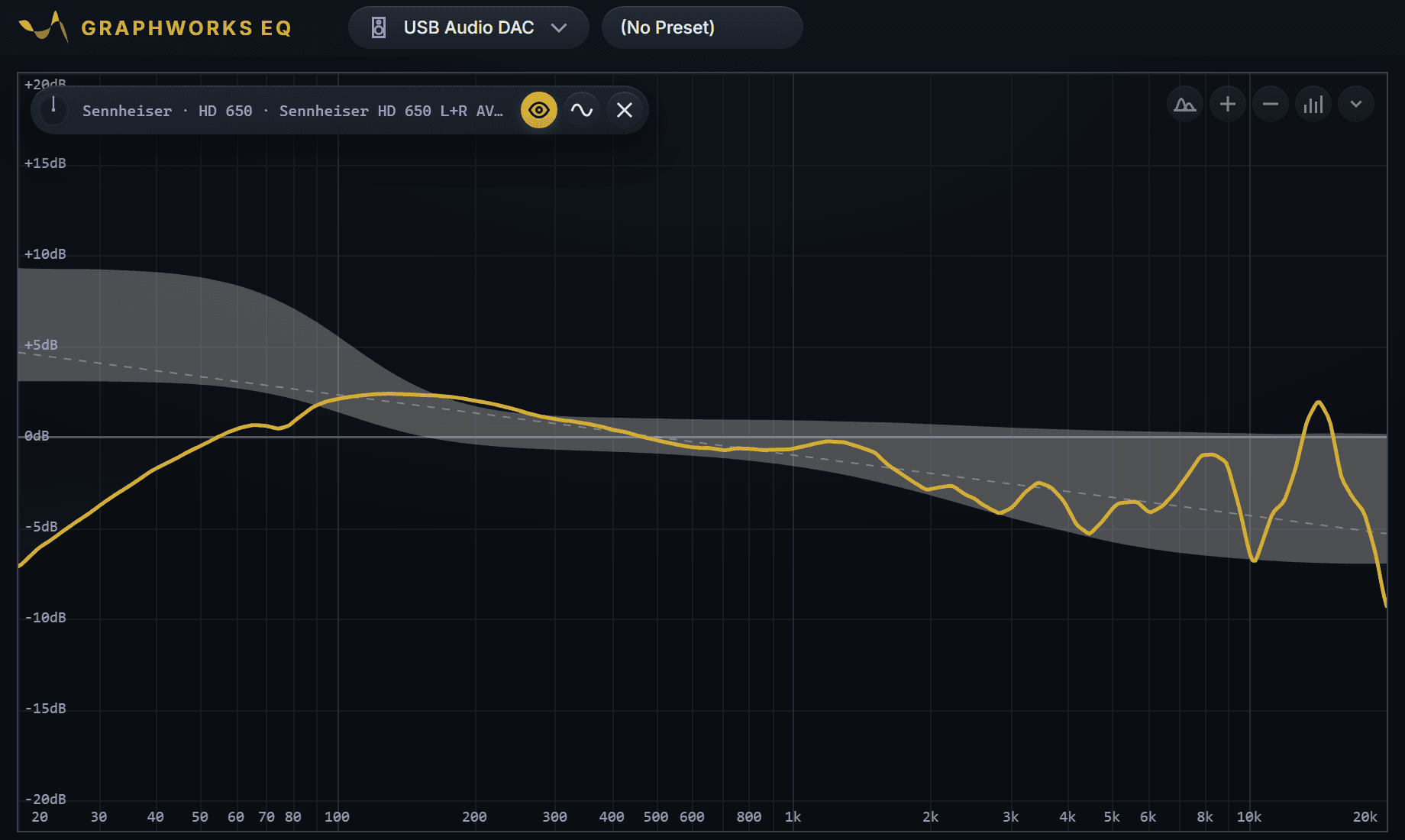Click the GRAPHWORKS EQ title text
Image resolution: width=1405 pixels, height=840 pixels.
coord(186,28)
